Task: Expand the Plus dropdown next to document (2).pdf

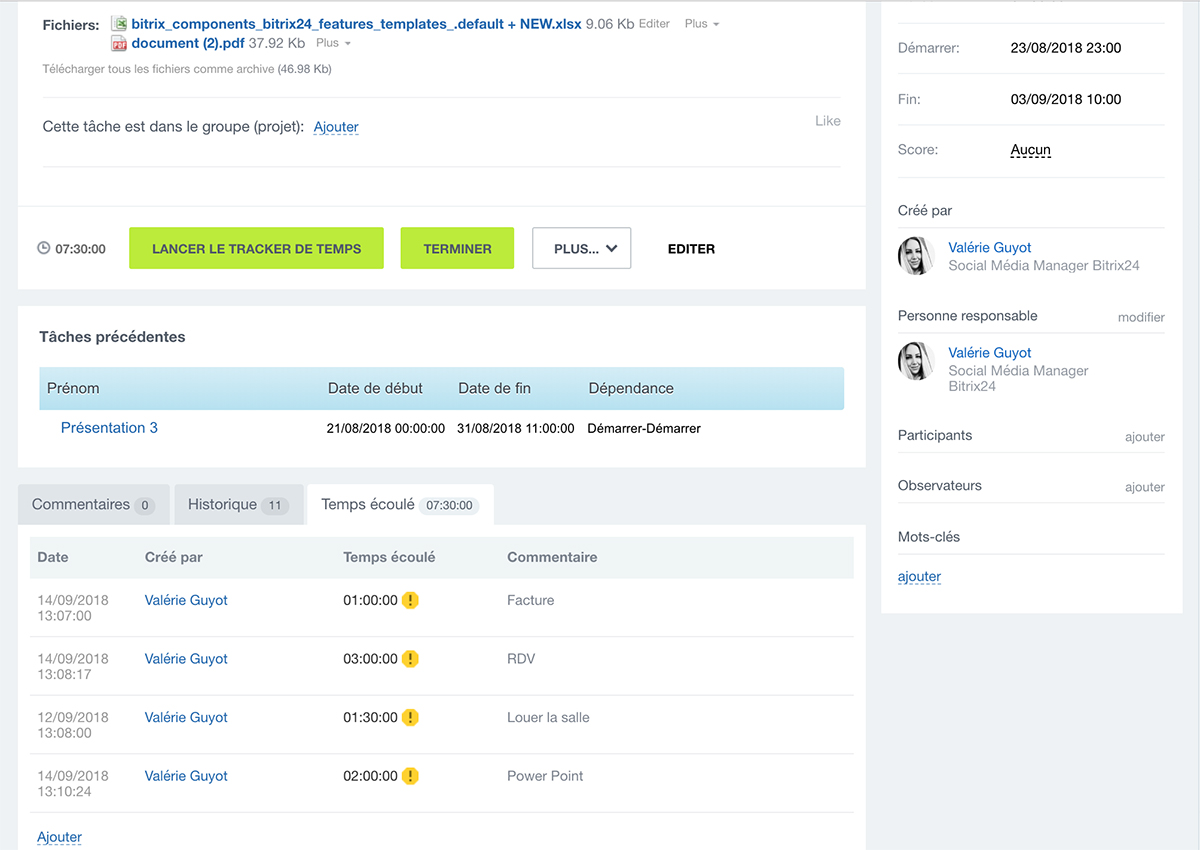Action: tap(333, 44)
